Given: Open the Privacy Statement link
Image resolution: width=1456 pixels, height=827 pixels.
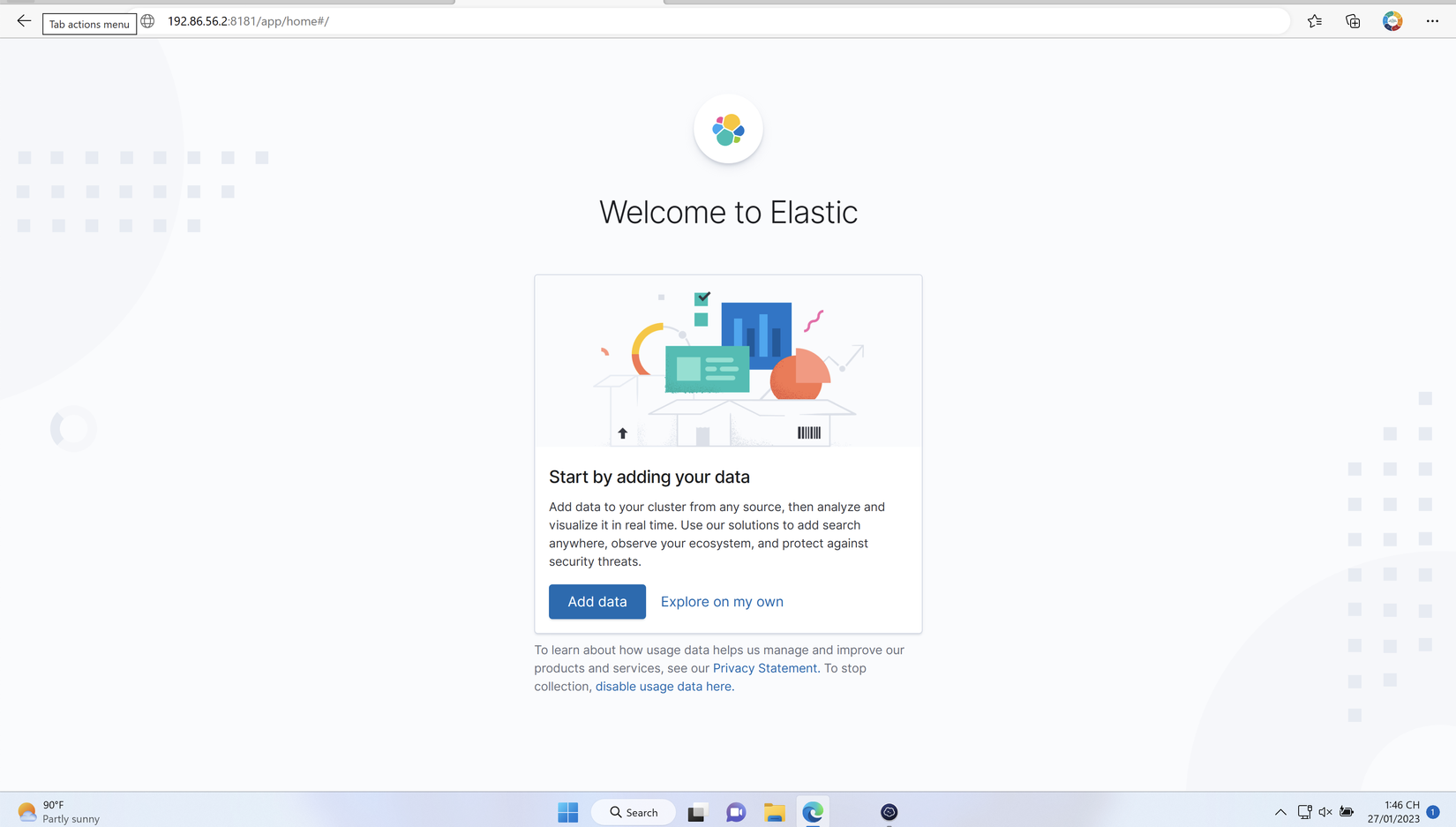Looking at the screenshot, I should 765,668.
